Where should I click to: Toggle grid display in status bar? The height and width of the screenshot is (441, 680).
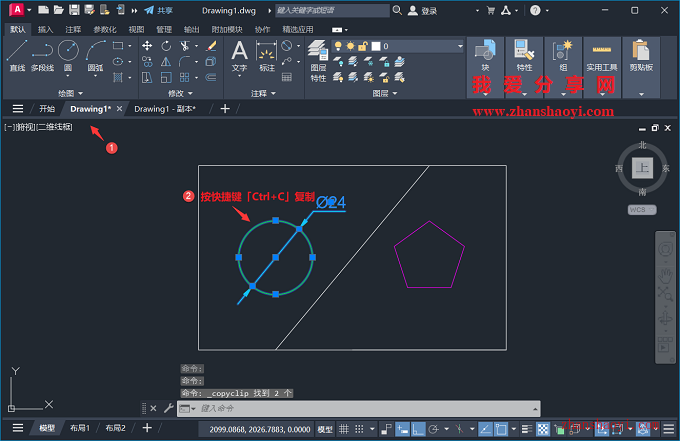343,429
